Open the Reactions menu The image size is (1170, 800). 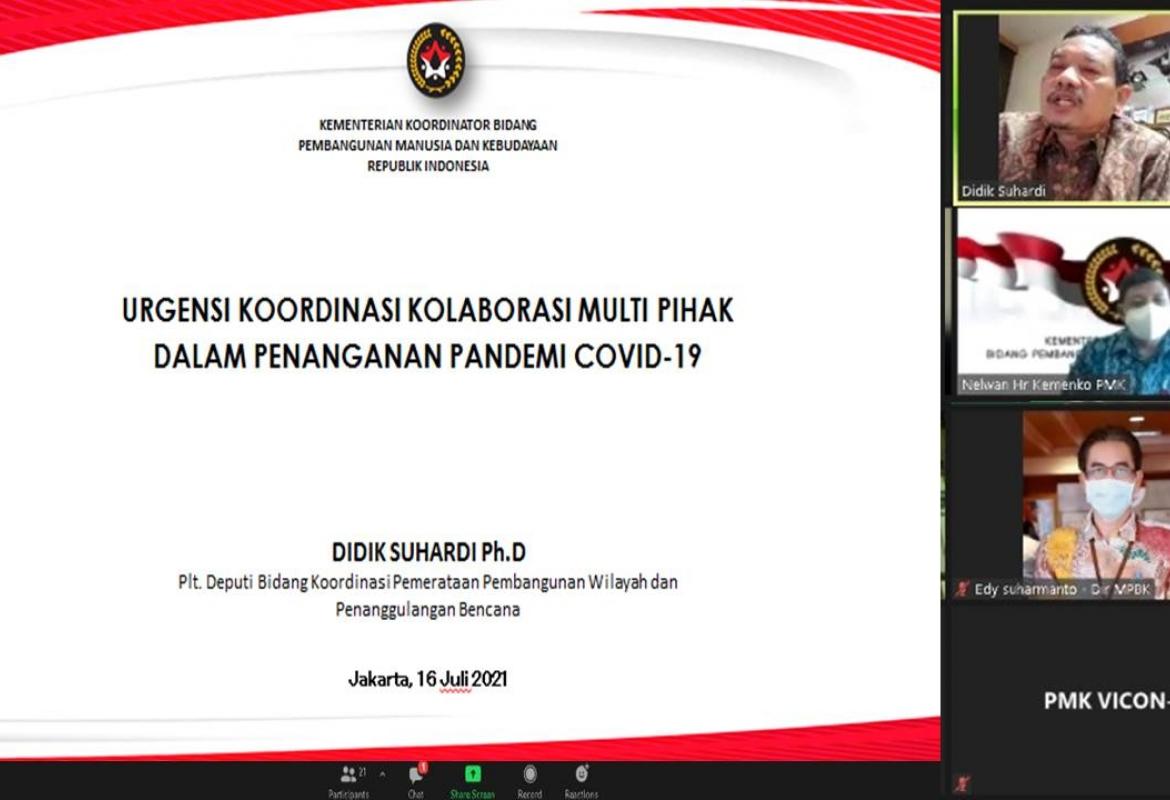point(581,775)
